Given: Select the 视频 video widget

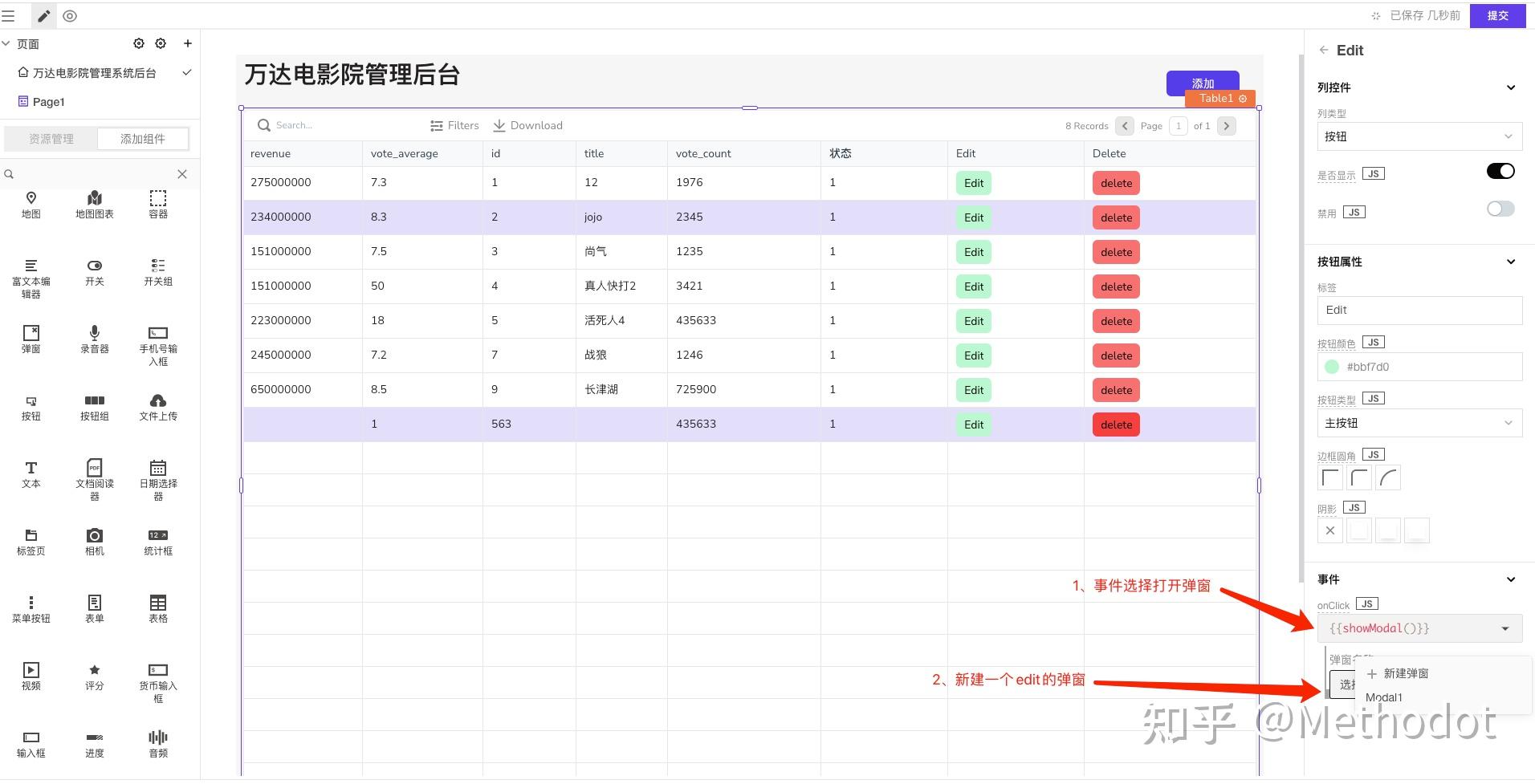Looking at the screenshot, I should (x=31, y=677).
